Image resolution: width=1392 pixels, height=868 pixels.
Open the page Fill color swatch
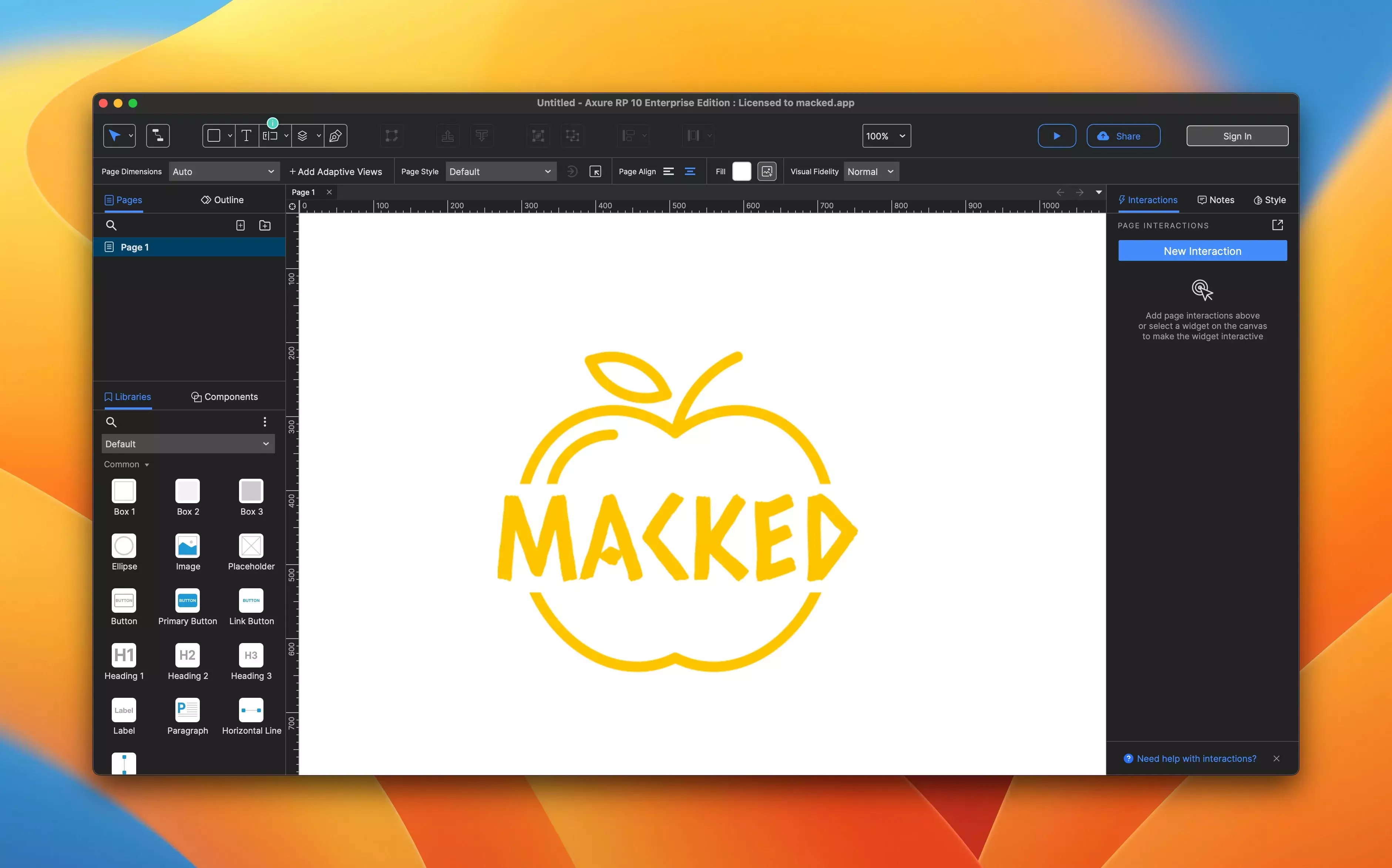click(x=741, y=172)
